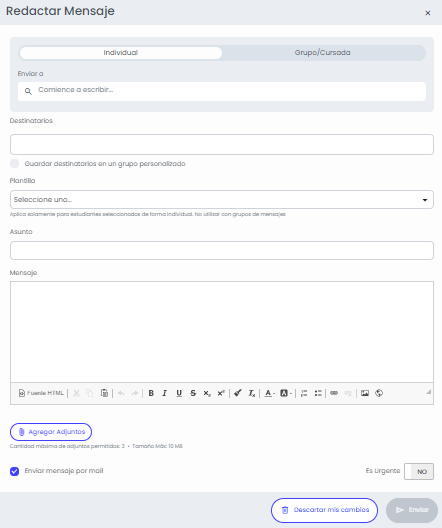Insert a hyperlink in the message

[x=334, y=393]
